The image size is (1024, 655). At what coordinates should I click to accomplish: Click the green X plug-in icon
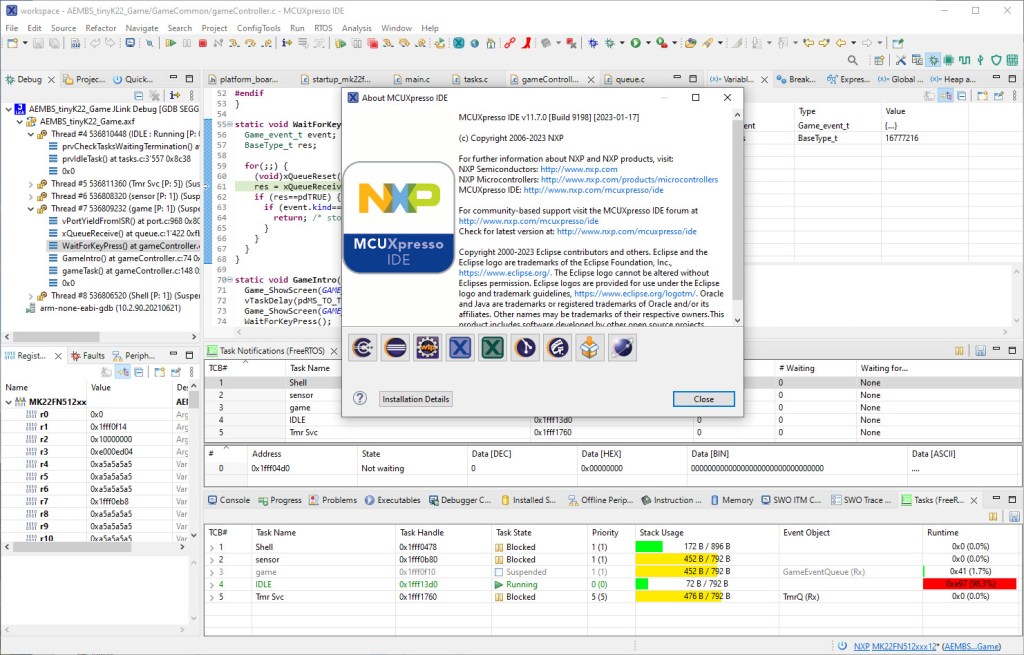[x=492, y=347]
